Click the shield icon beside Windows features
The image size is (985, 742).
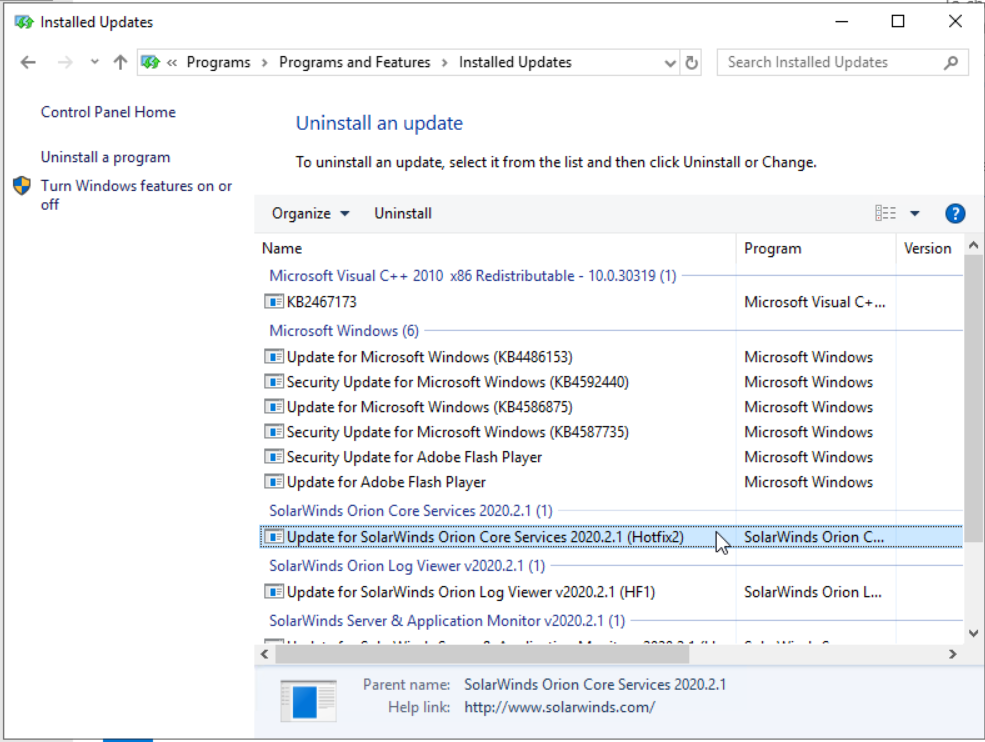click(22, 185)
